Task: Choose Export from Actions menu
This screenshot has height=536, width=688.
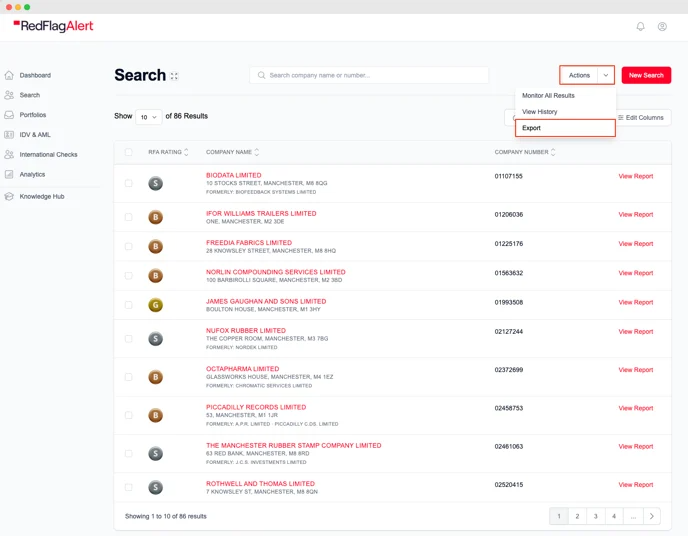Action: (x=566, y=128)
